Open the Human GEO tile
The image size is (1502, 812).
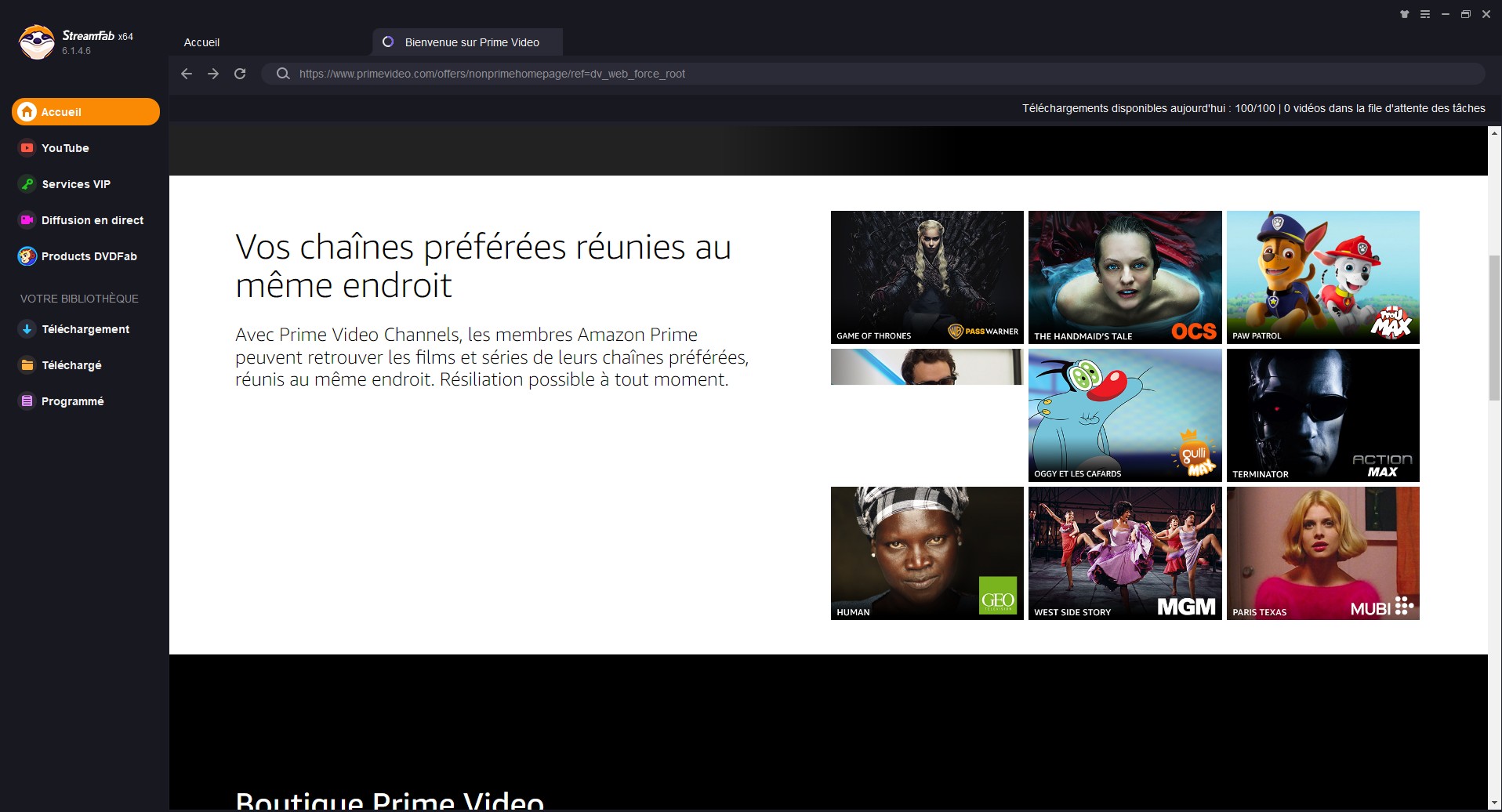927,553
